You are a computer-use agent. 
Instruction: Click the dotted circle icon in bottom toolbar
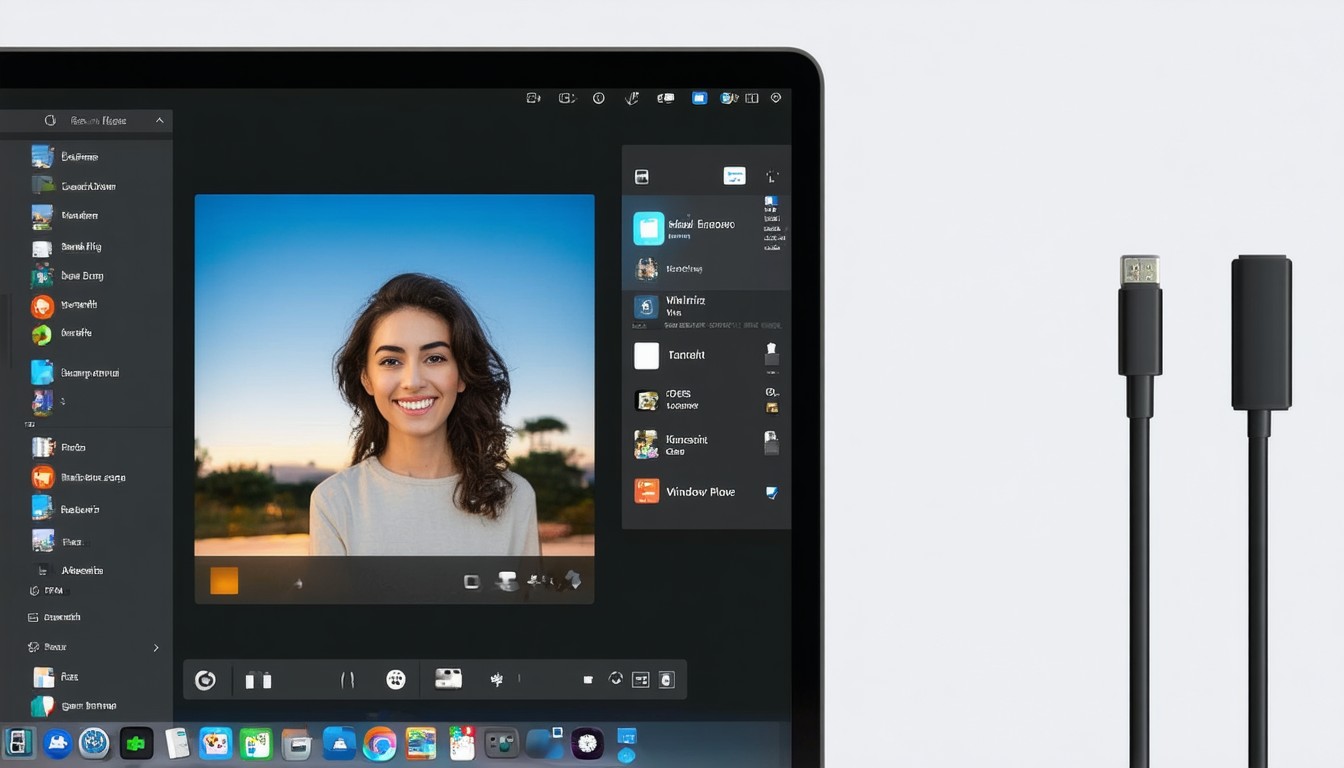tap(396, 680)
